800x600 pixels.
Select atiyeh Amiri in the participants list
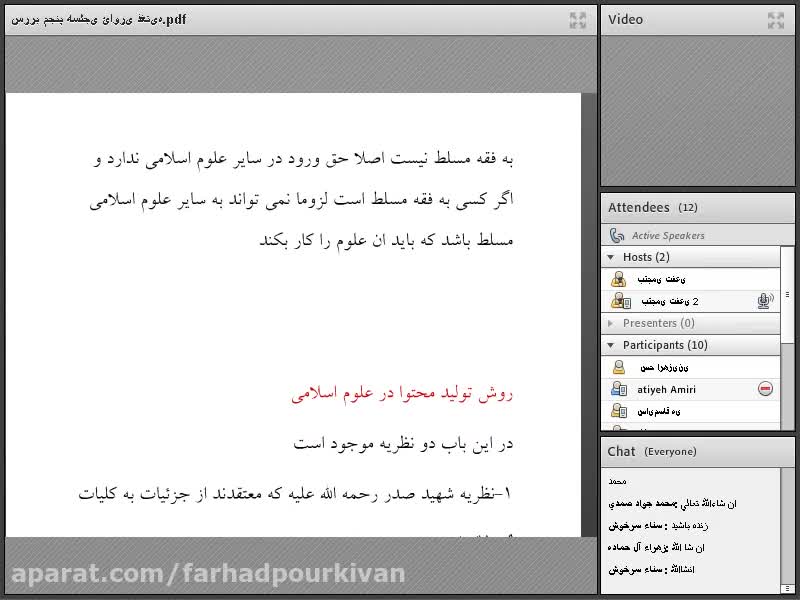[667, 389]
